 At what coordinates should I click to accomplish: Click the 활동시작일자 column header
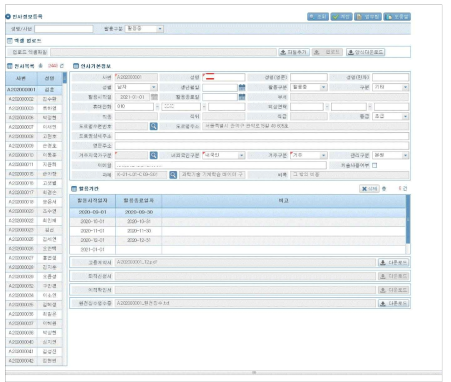[92, 201]
